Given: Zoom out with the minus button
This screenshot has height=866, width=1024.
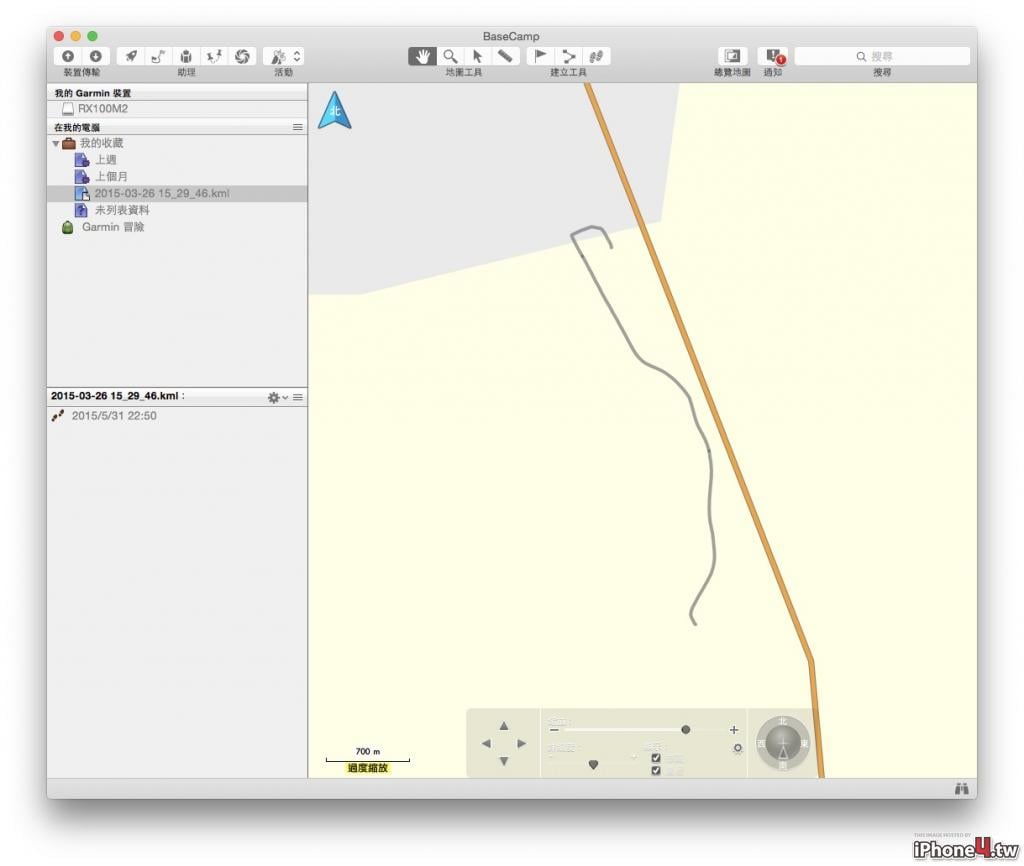Looking at the screenshot, I should [554, 730].
